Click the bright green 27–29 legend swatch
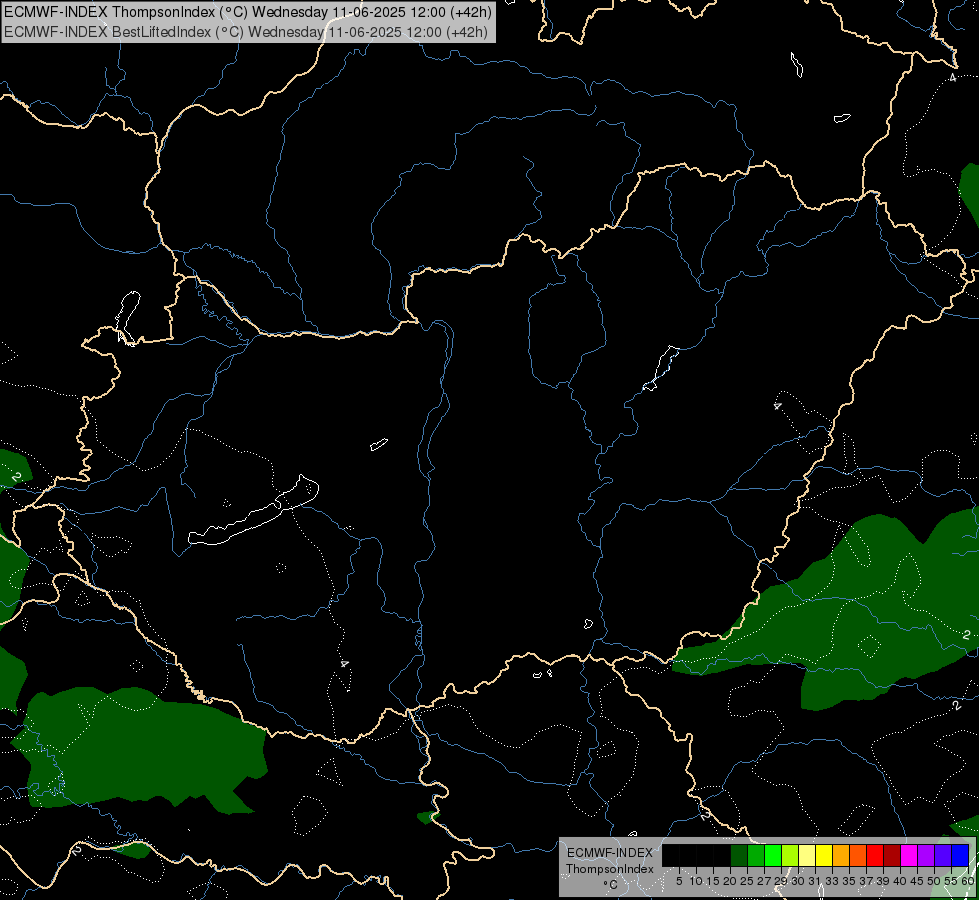979x900 pixels. pos(773,855)
